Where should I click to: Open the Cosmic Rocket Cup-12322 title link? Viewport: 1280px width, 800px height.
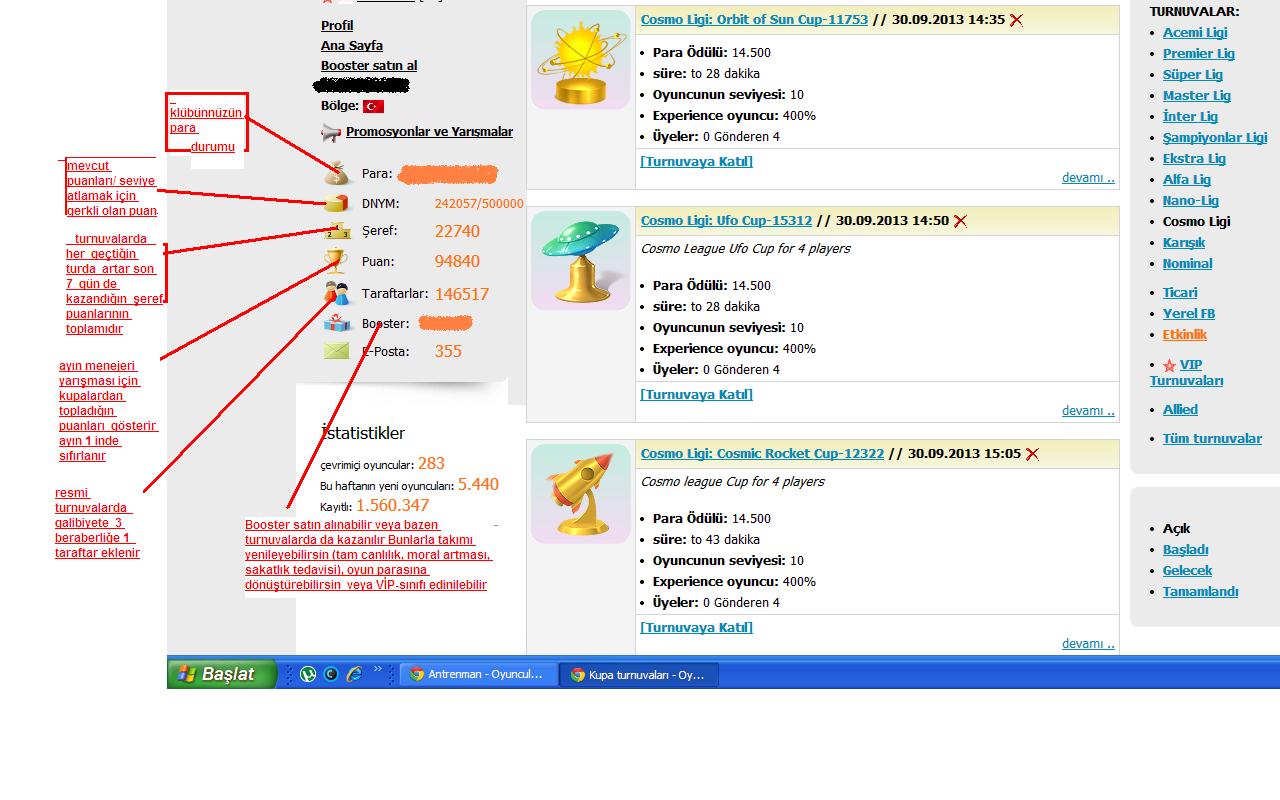coord(762,454)
